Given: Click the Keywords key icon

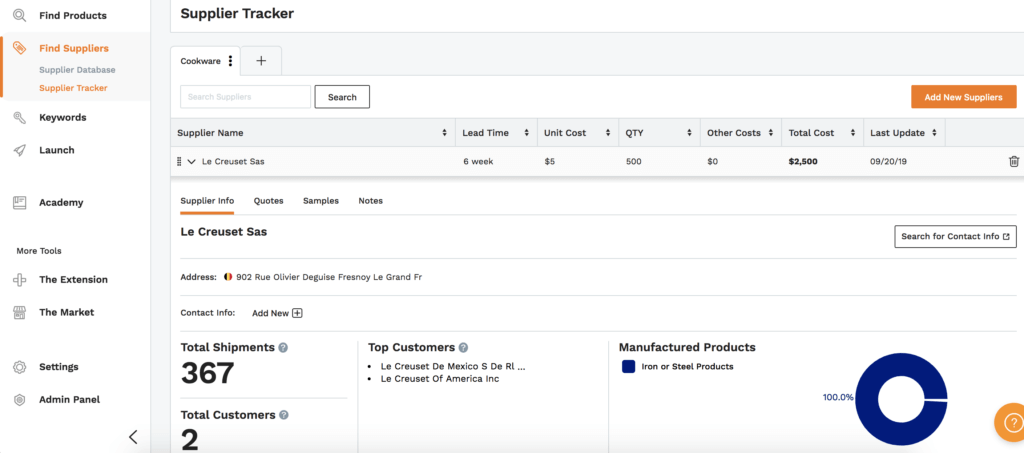Looking at the screenshot, I should (20, 117).
